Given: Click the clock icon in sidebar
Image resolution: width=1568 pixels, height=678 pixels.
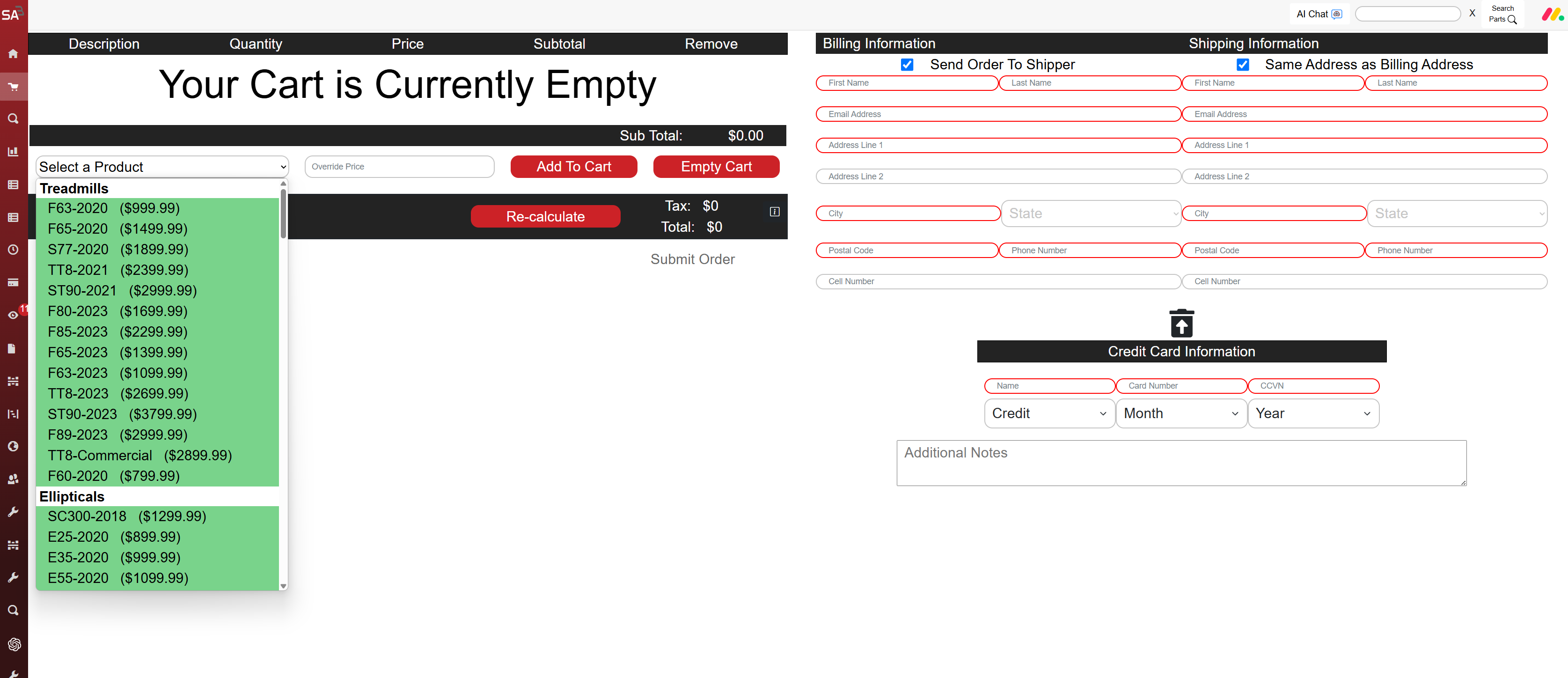Looking at the screenshot, I should (13, 250).
